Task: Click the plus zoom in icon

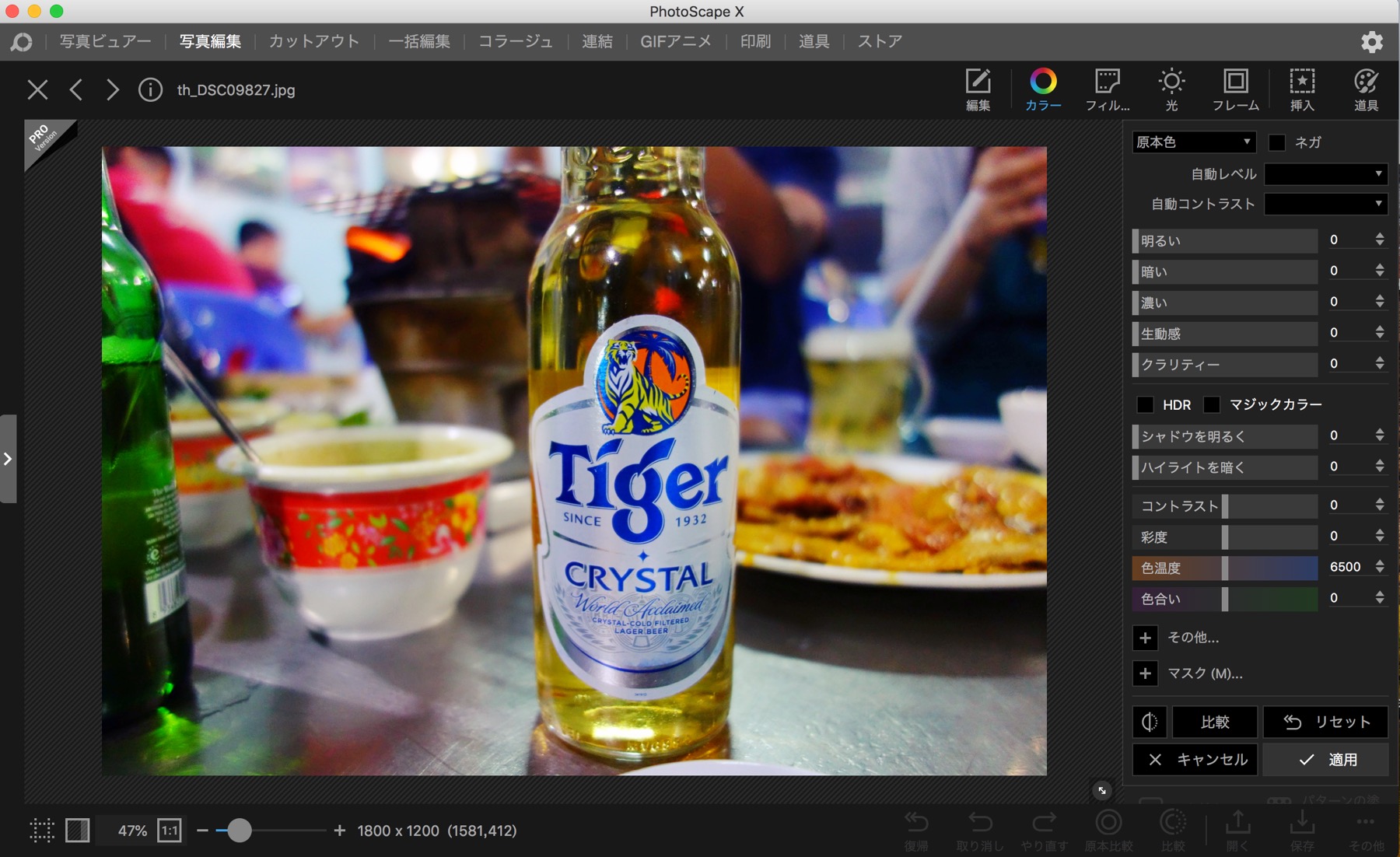Action: coord(339,831)
